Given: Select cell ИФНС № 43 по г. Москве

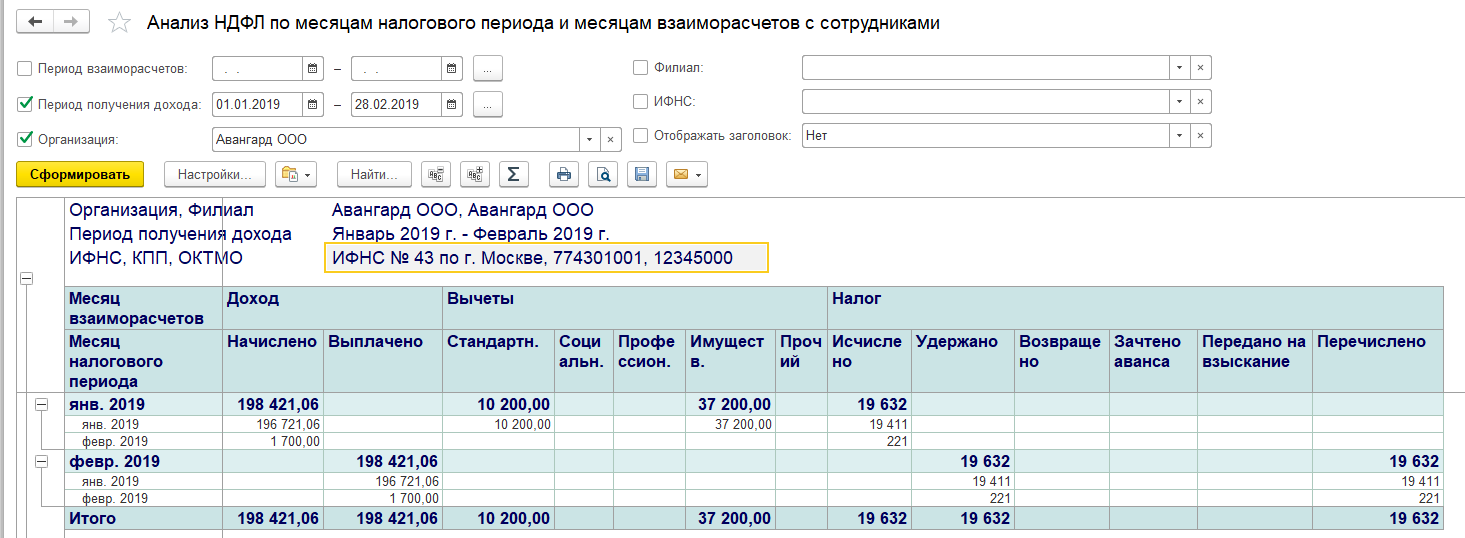Looking at the screenshot, I should pyautogui.click(x=547, y=258).
